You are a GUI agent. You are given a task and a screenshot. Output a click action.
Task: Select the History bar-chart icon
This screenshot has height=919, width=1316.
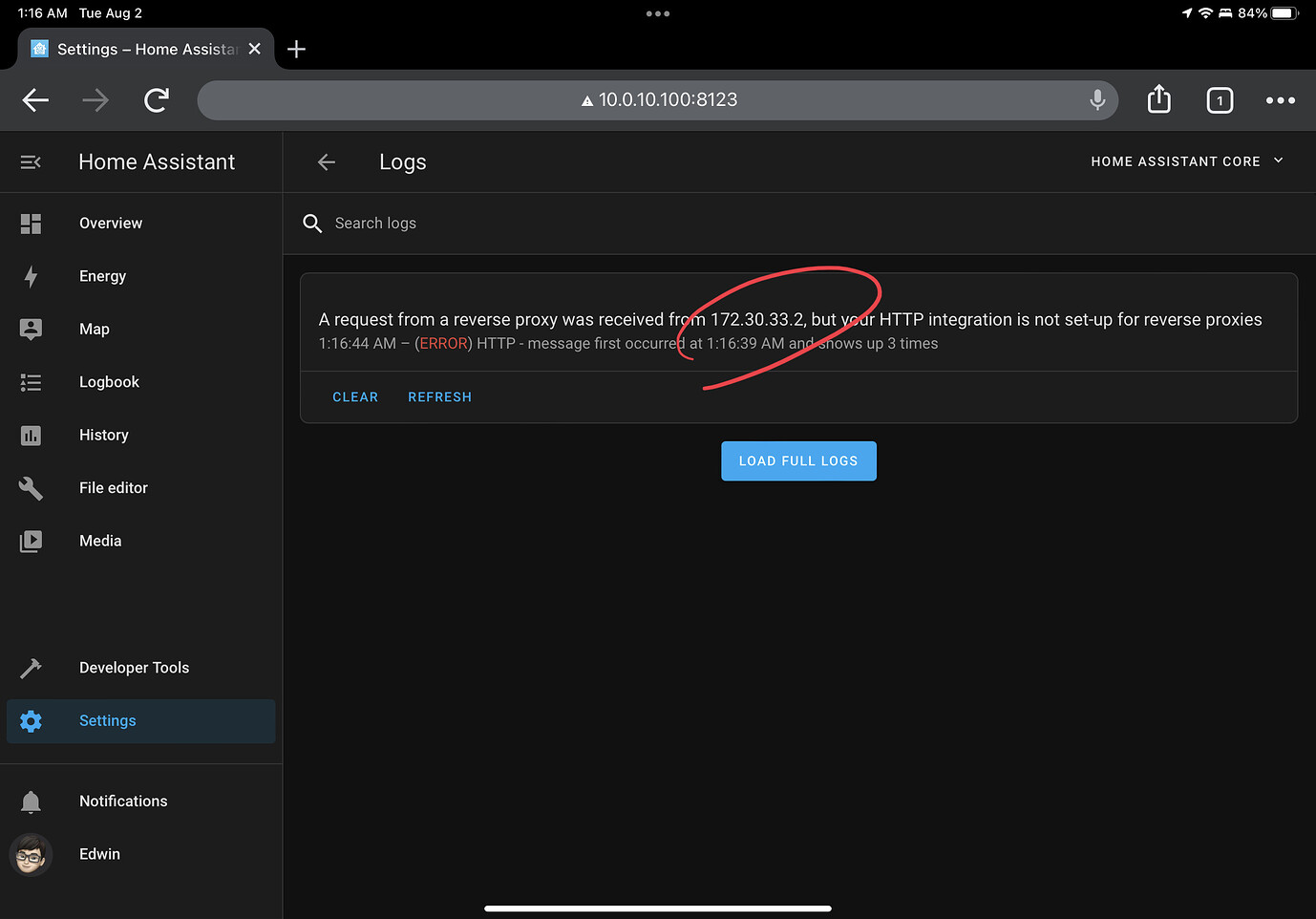point(30,435)
